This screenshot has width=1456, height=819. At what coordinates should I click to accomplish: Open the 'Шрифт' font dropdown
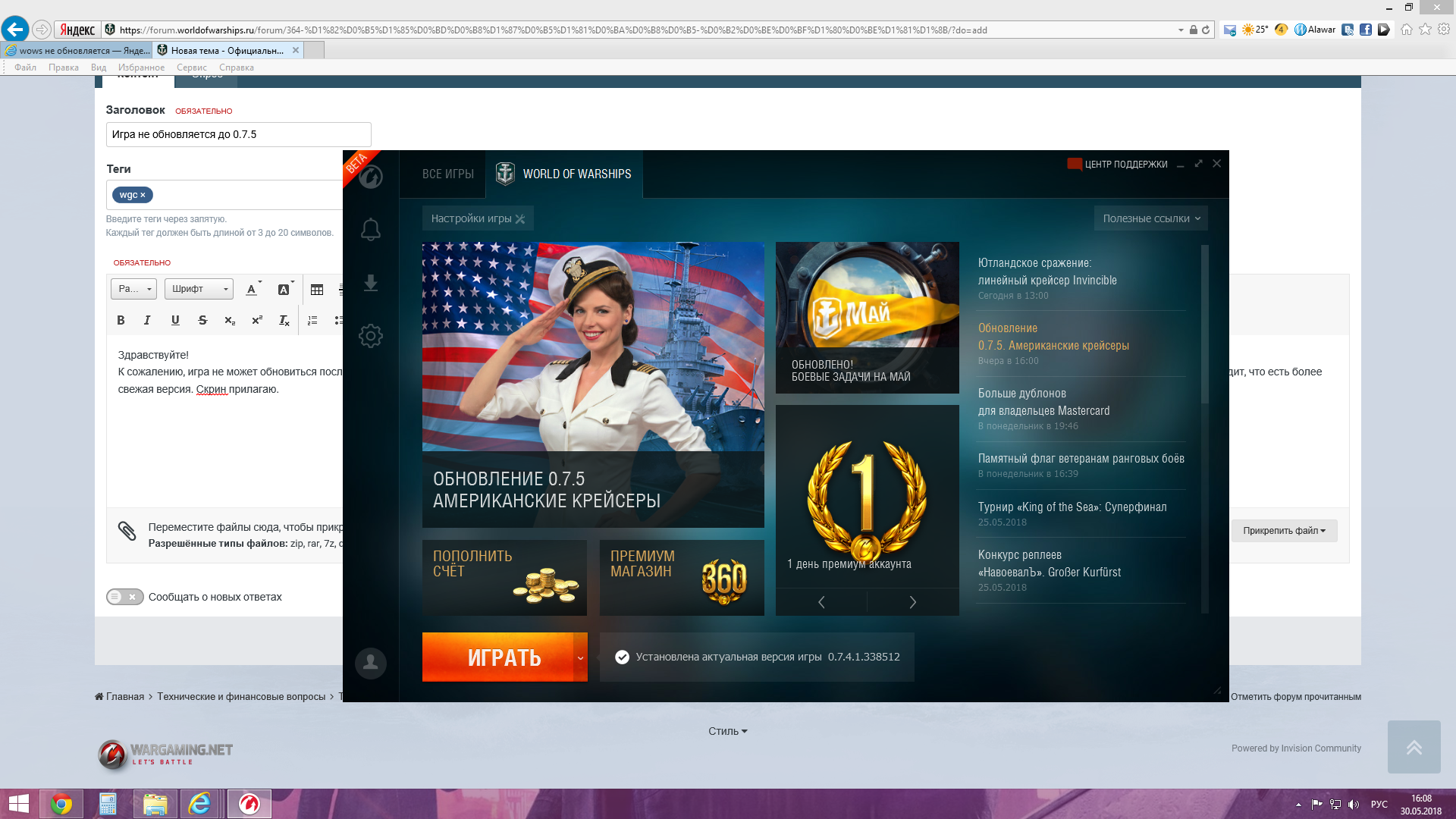click(199, 289)
